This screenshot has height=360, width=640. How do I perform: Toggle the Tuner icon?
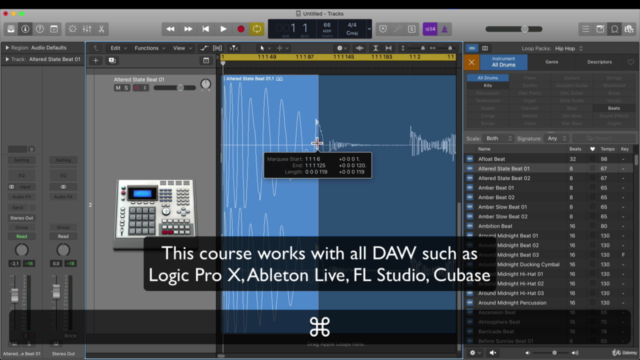(397, 29)
